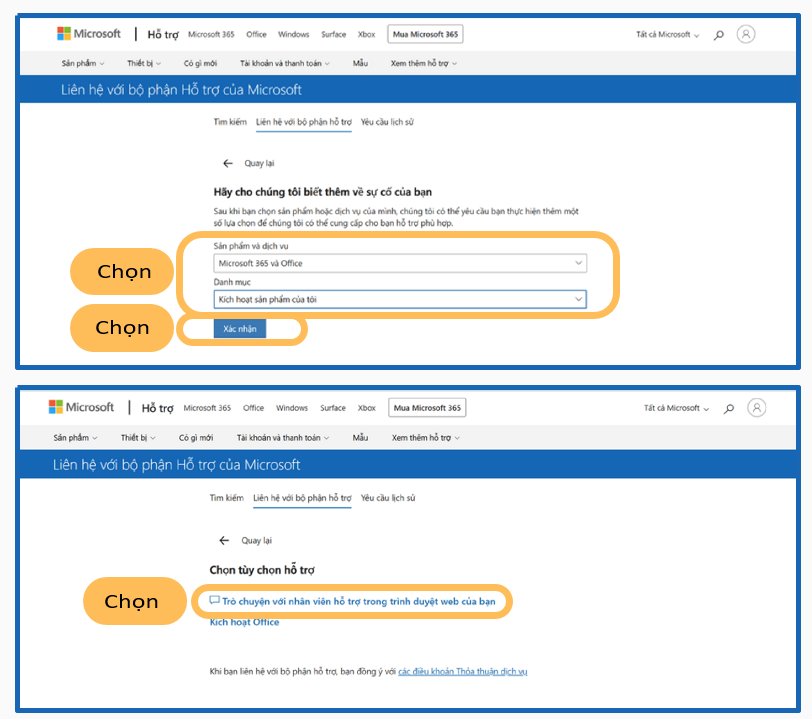Expand Tài khoản và thanh toán in bottom navigation
Screen dimensions: 812x719
[283, 438]
